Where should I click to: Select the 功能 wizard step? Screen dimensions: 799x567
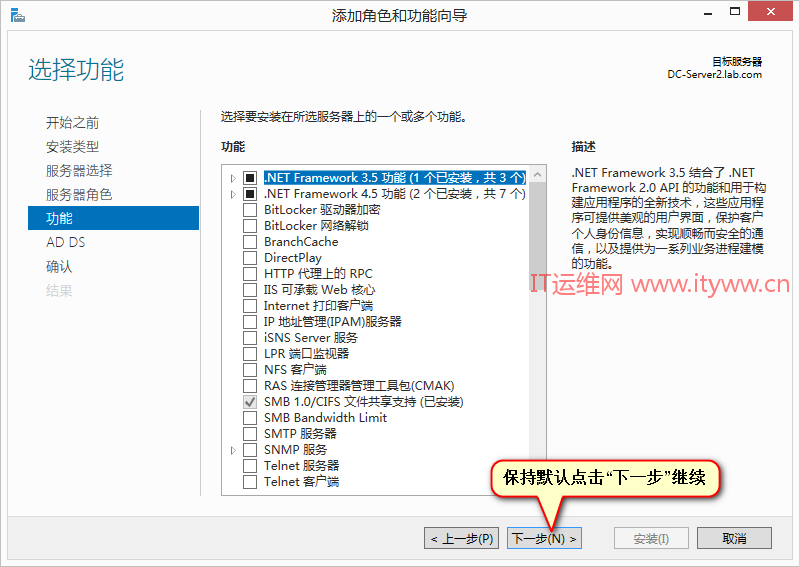113,218
